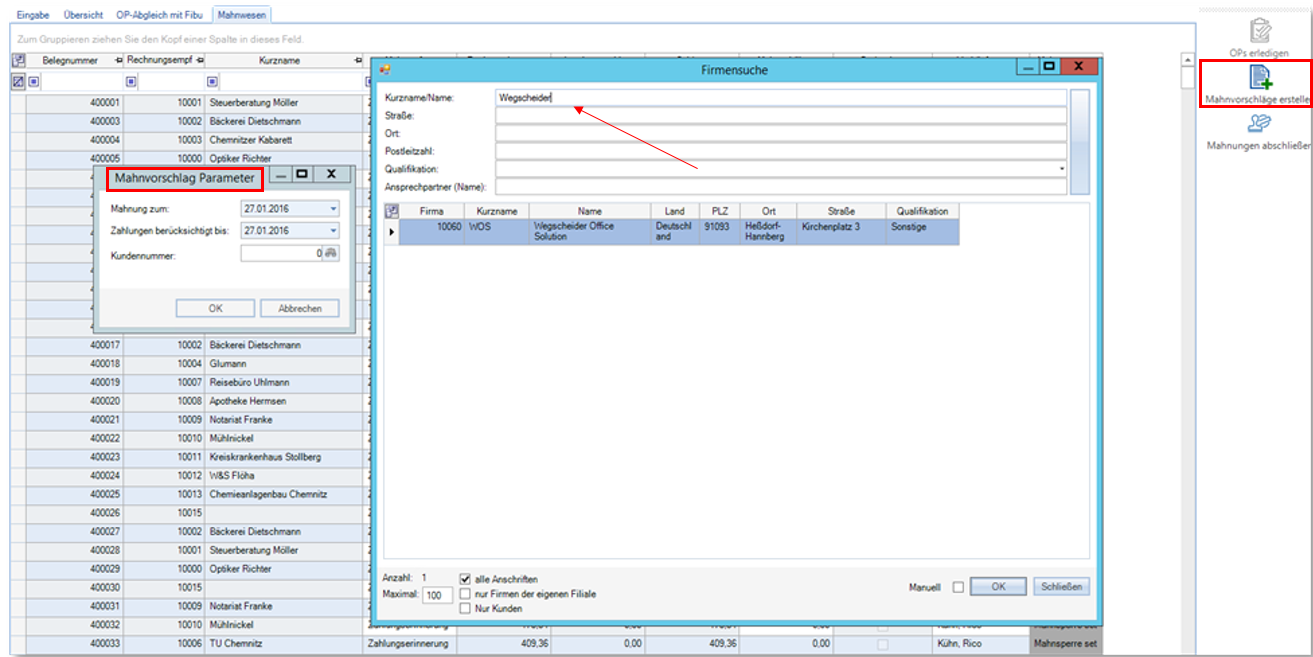Tick the Nur Kunden checkbox

point(465,608)
